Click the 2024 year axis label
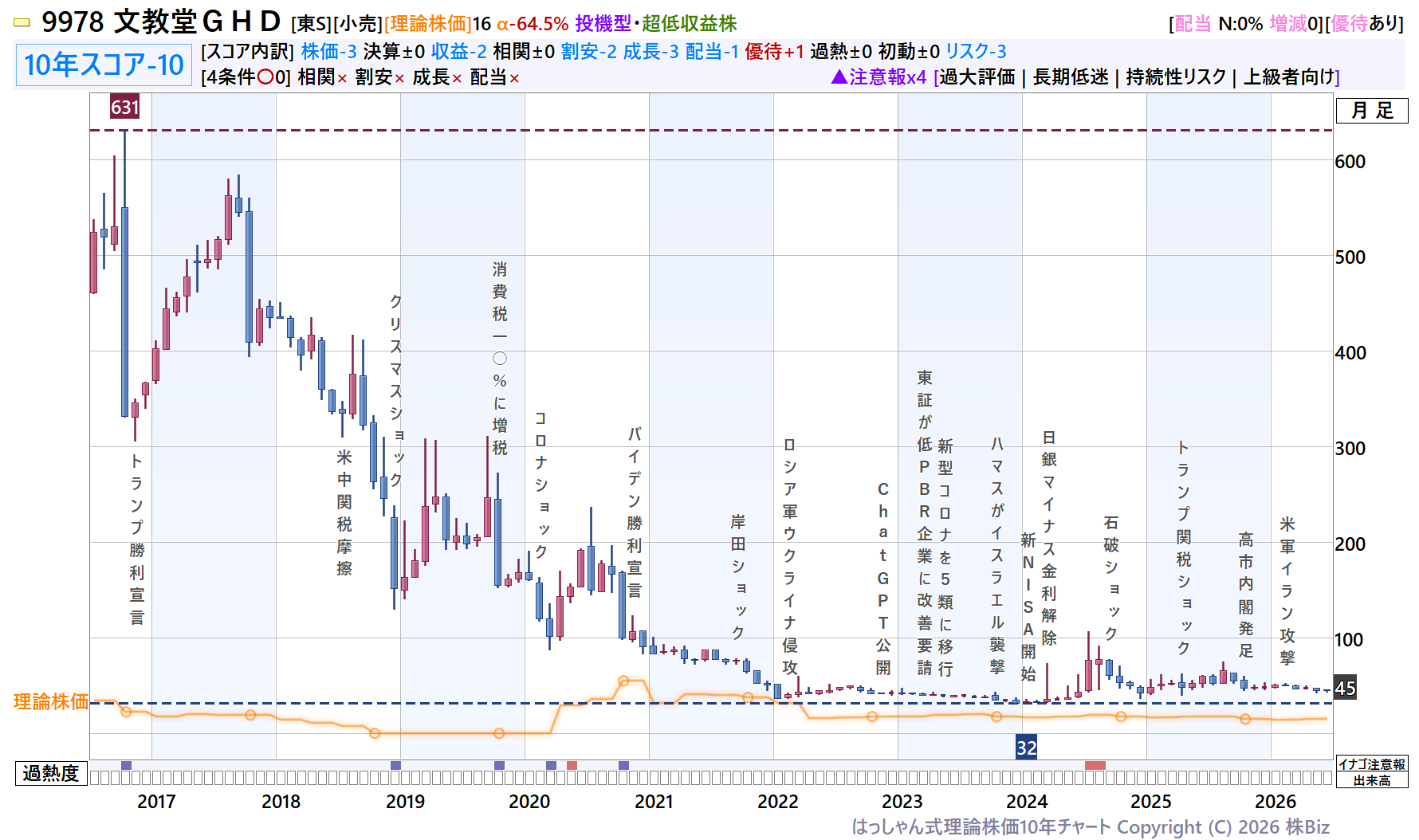The image size is (1419, 840). tap(1027, 802)
